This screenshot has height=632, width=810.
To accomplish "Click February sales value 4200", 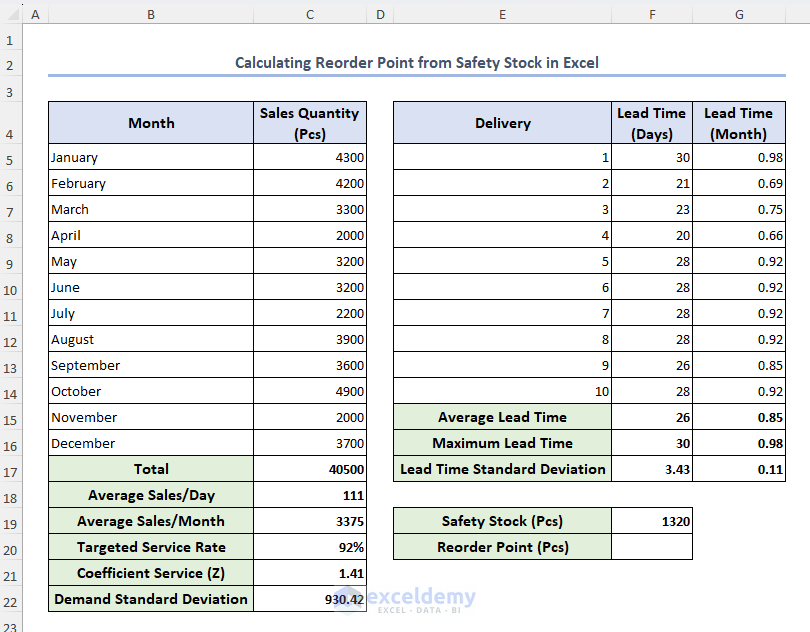I will (x=310, y=183).
